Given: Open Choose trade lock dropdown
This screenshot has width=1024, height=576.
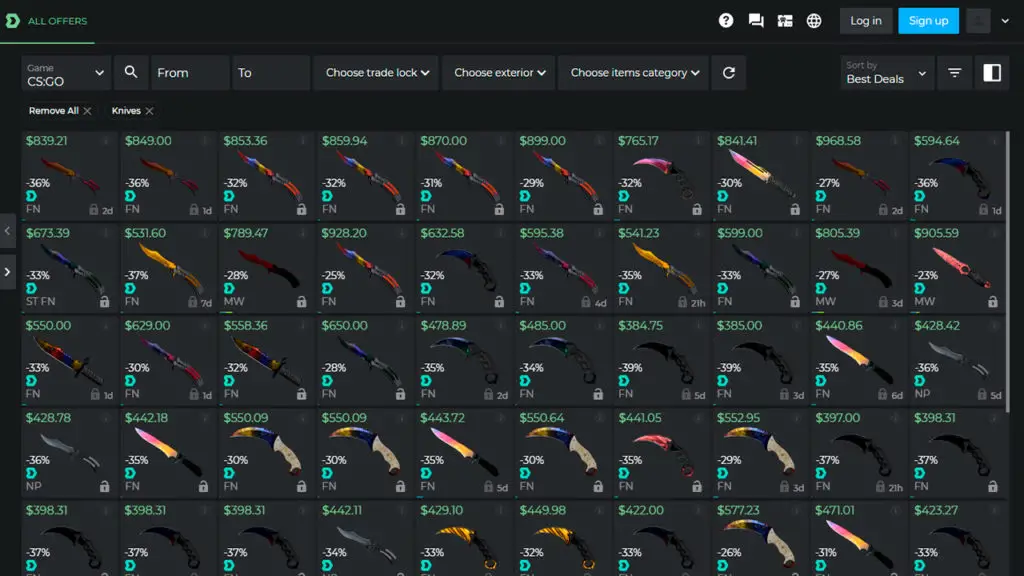Looking at the screenshot, I should (377, 72).
